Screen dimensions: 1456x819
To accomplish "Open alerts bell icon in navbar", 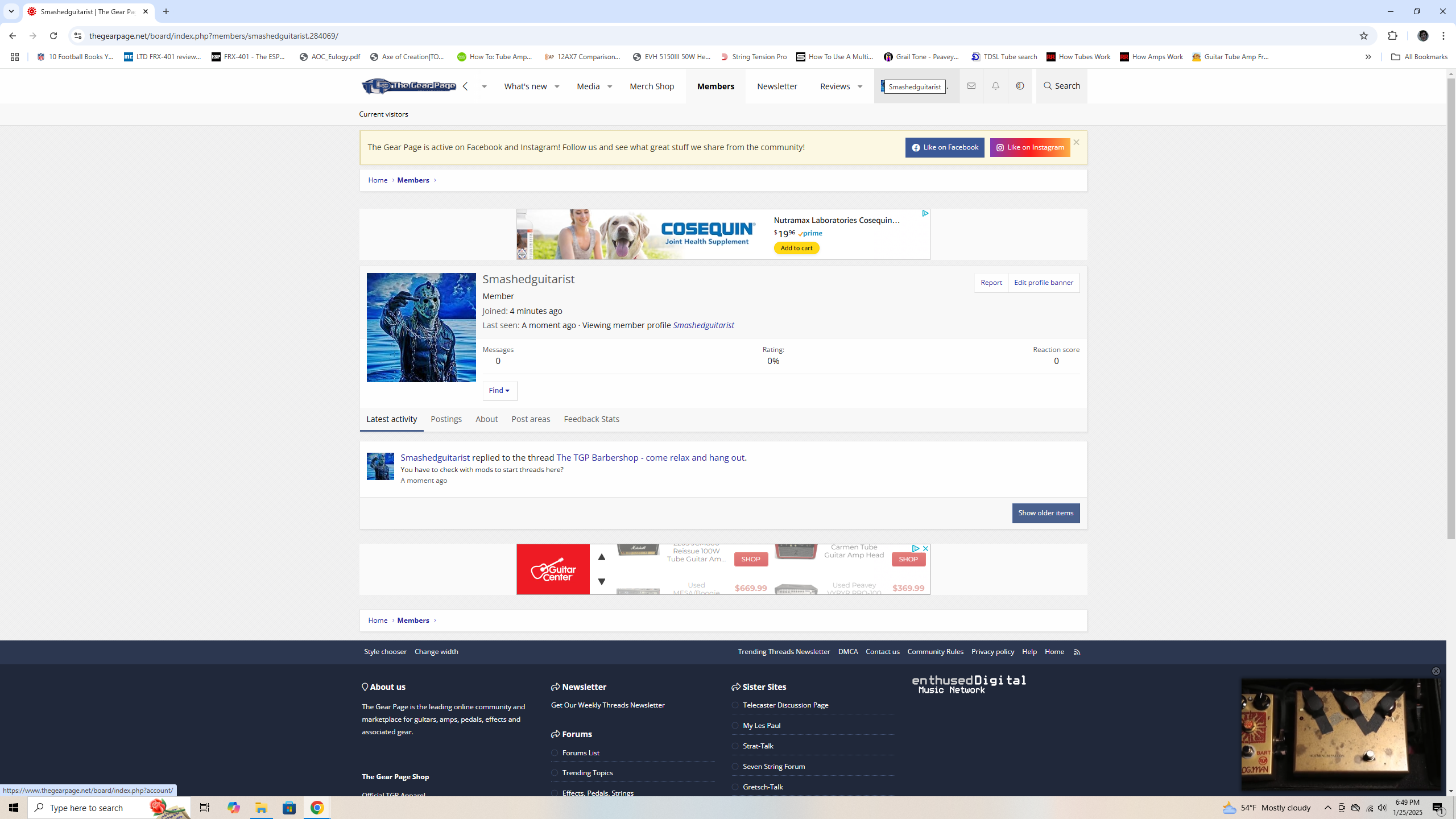I will (995, 86).
